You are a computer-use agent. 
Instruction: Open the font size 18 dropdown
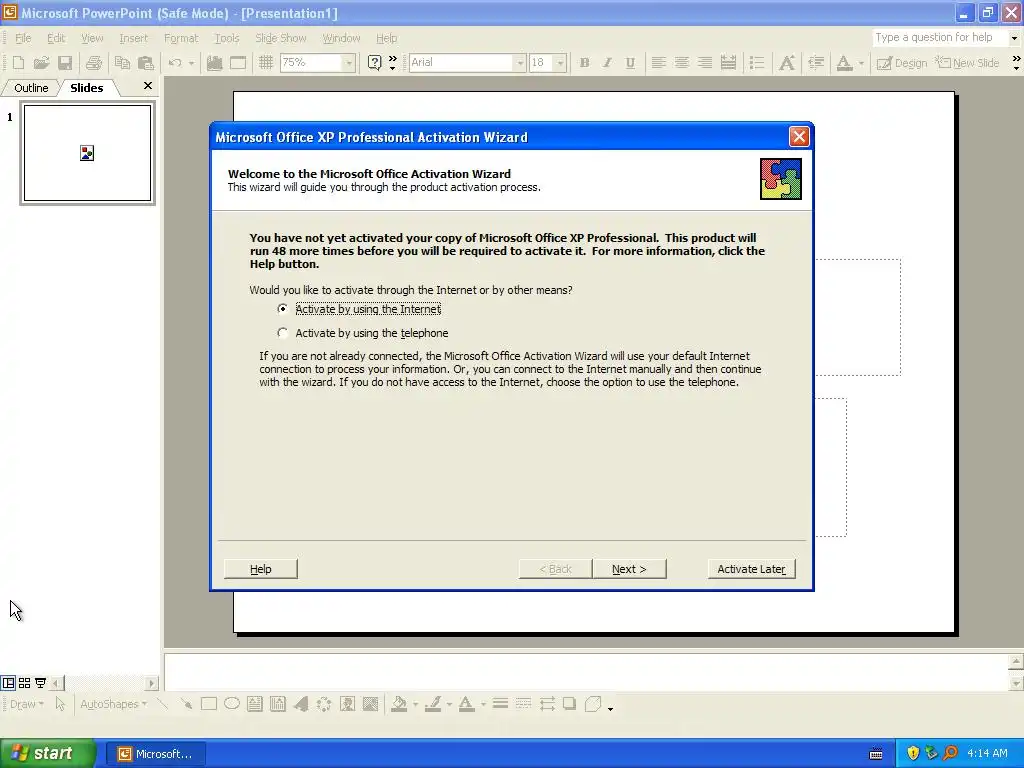coord(560,63)
